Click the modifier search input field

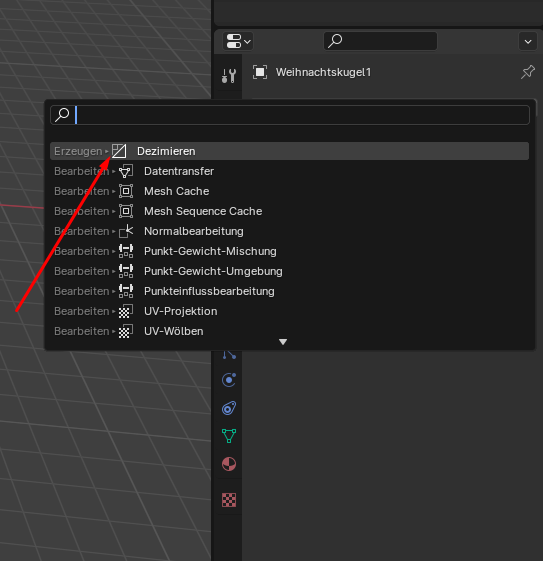(290, 115)
